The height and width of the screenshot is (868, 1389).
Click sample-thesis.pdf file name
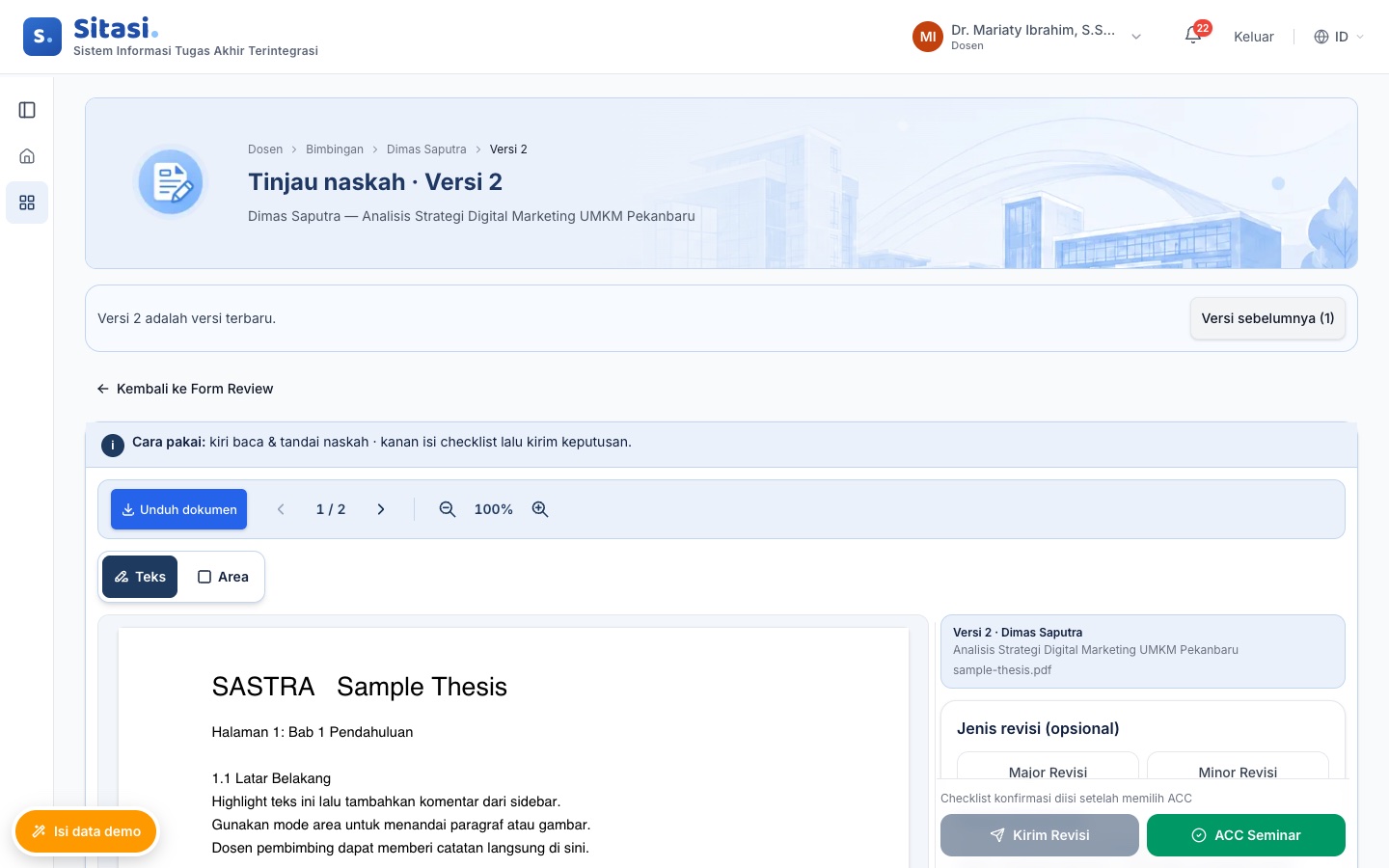[1002, 670]
